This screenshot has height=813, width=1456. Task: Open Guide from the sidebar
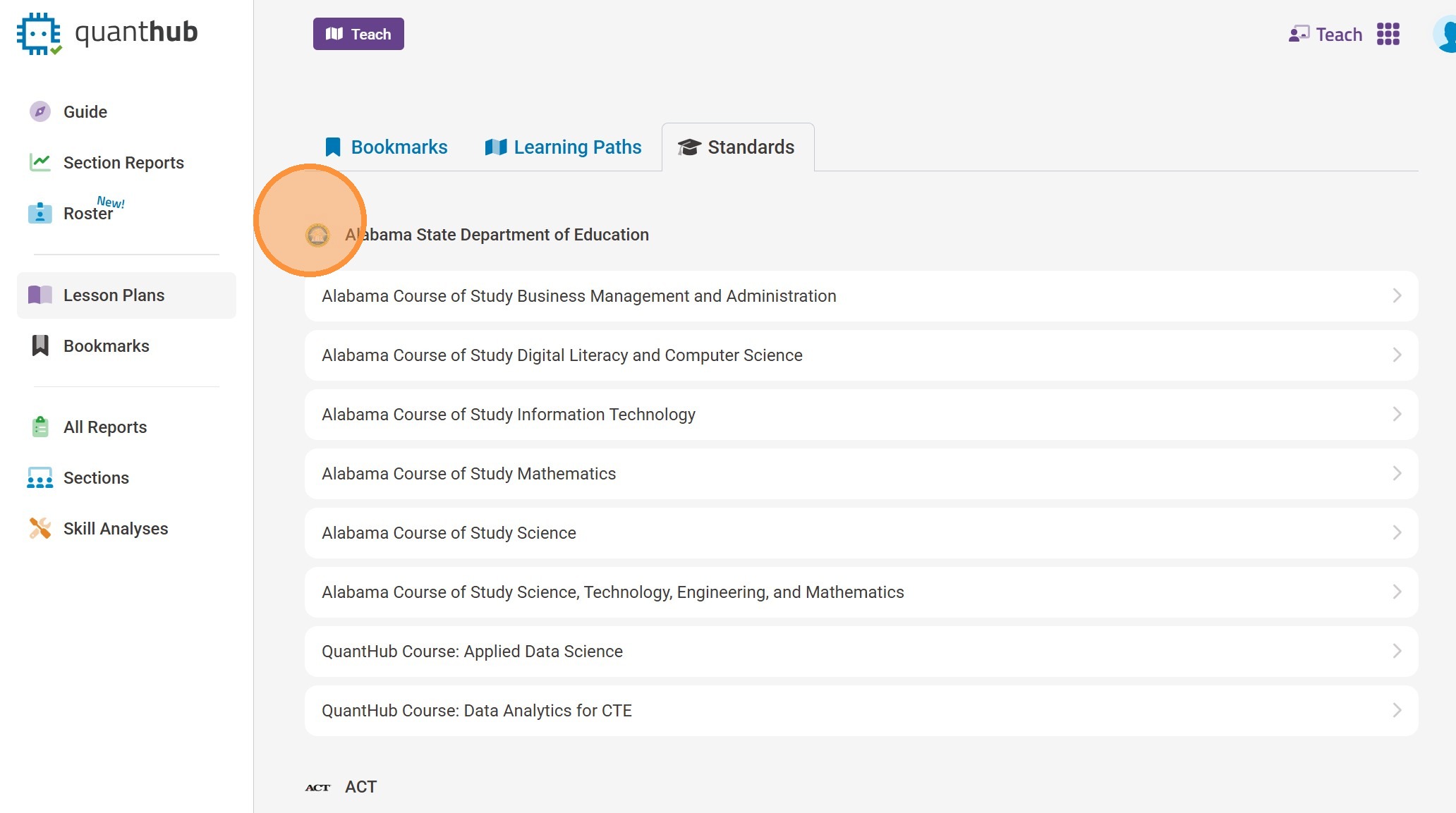85,111
